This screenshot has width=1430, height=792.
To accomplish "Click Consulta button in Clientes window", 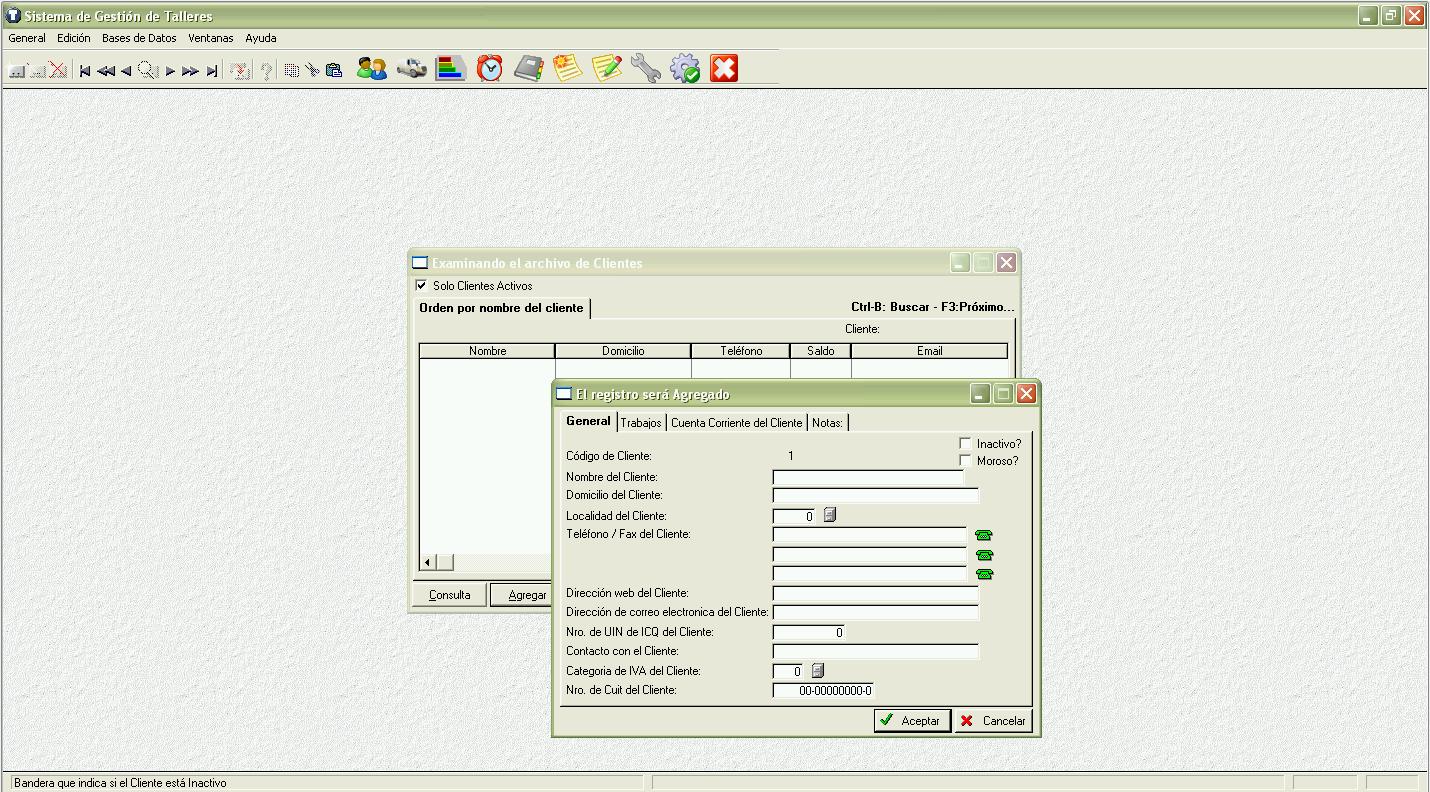I will 449,595.
